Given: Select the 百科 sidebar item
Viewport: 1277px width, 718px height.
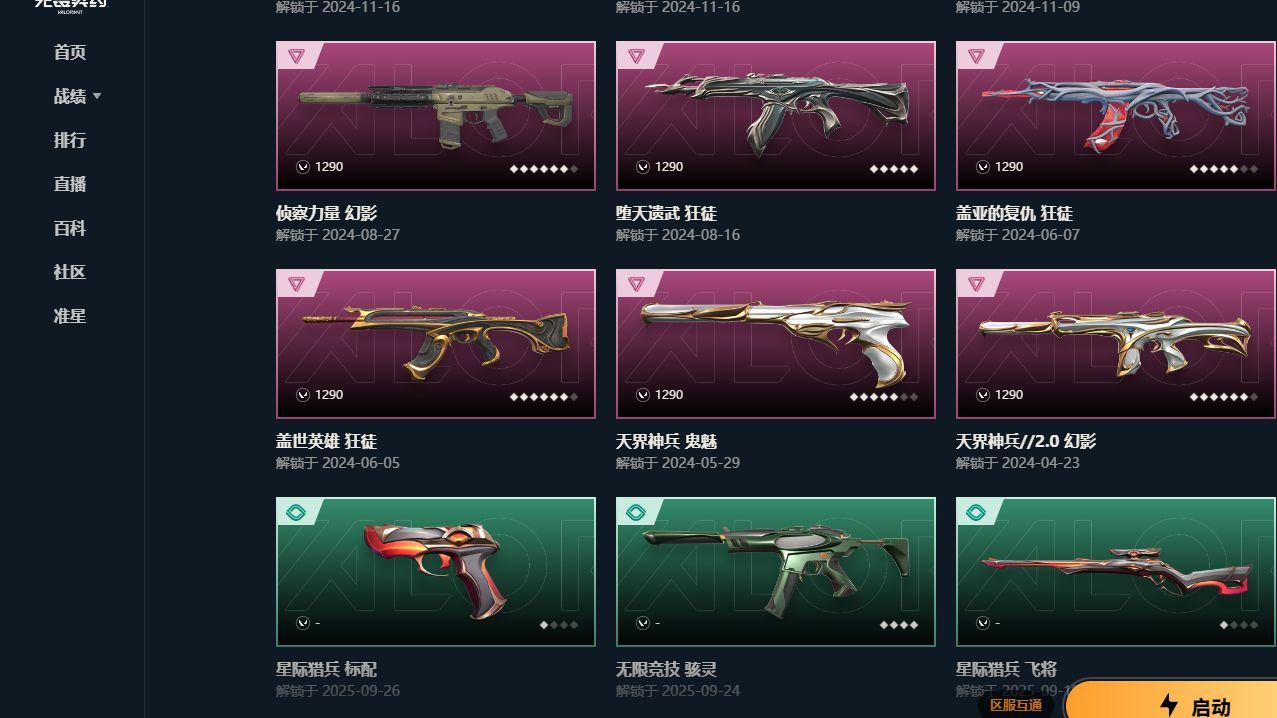Looking at the screenshot, I should [x=70, y=228].
